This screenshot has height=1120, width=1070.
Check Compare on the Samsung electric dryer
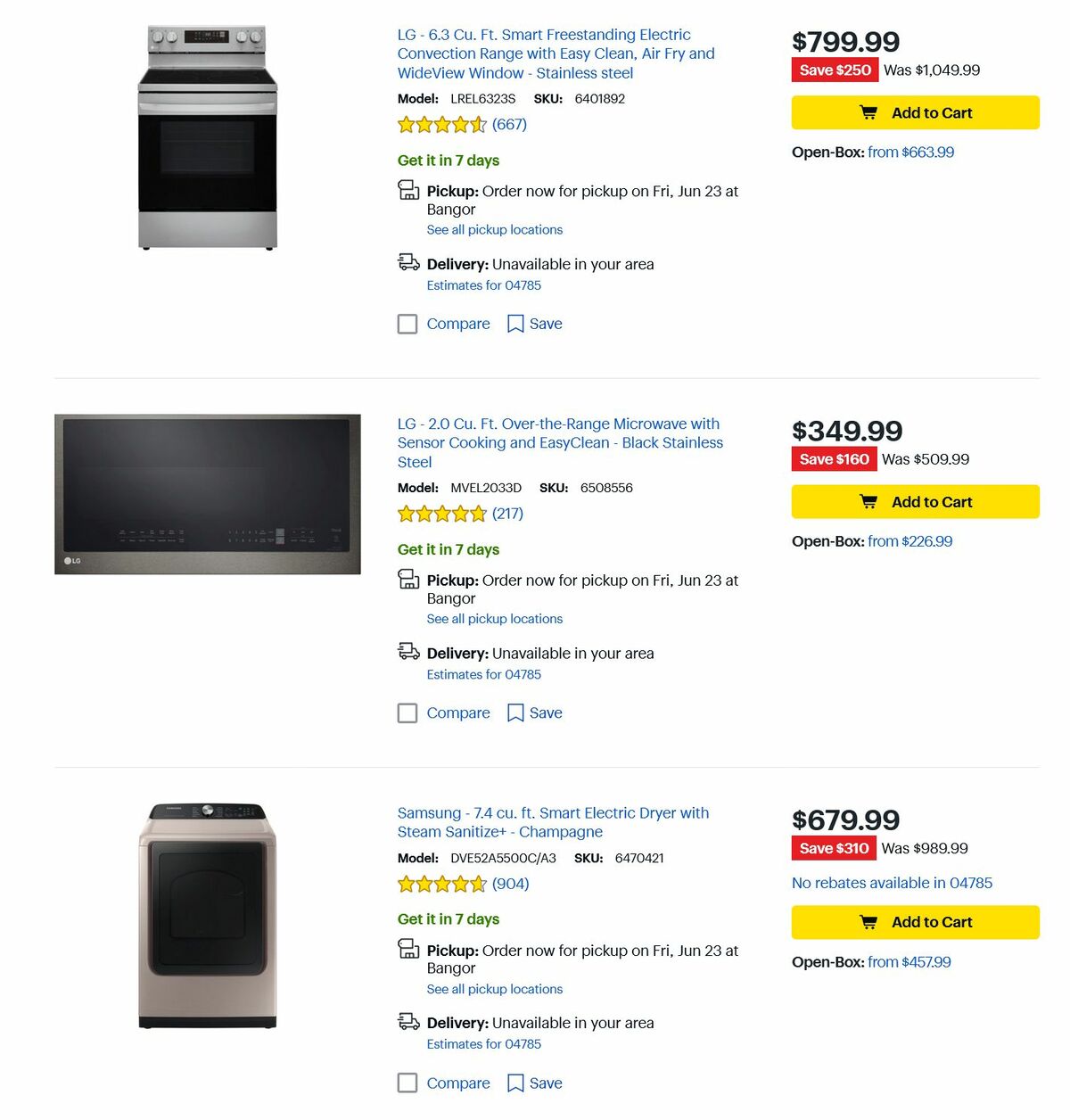coord(407,1083)
